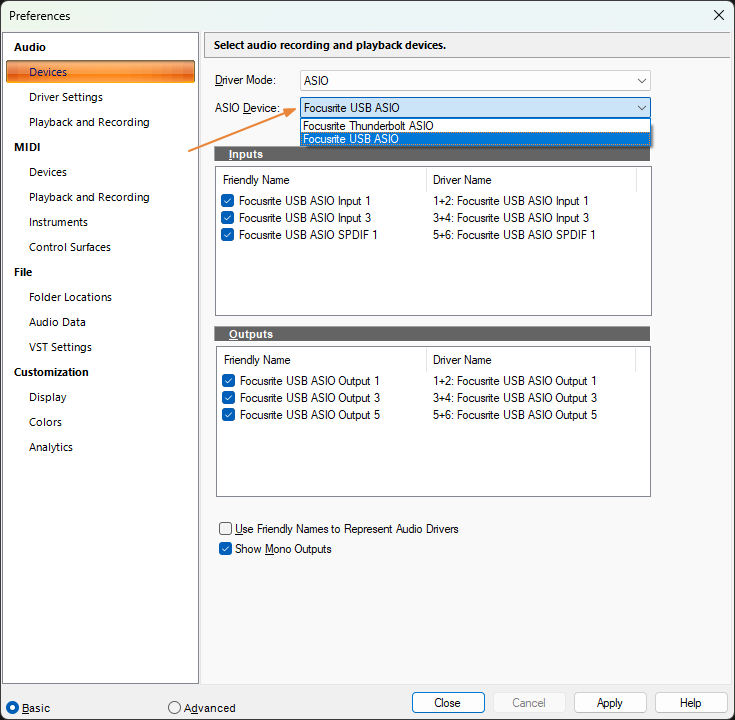Open Instruments page
The image size is (735, 720).
58,222
